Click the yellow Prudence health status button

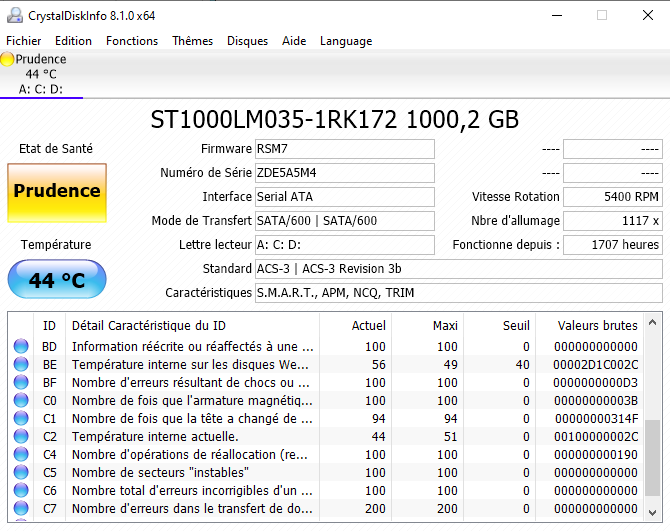[57, 193]
